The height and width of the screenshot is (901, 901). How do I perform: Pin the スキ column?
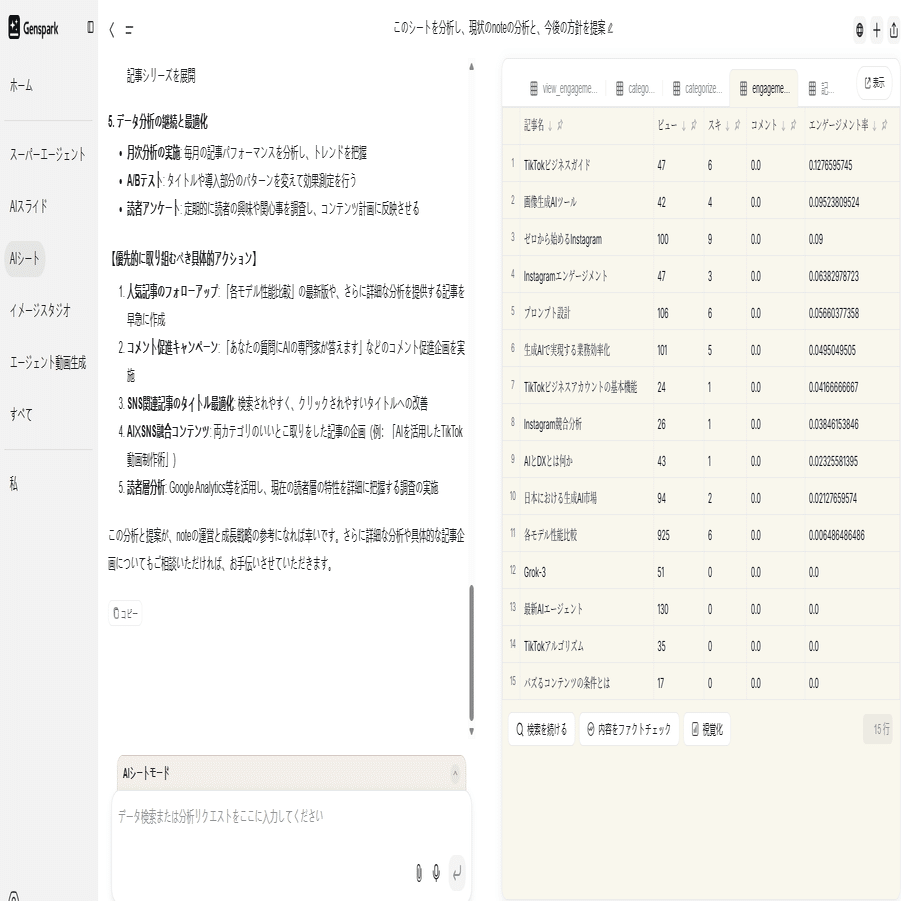[x=737, y=125]
